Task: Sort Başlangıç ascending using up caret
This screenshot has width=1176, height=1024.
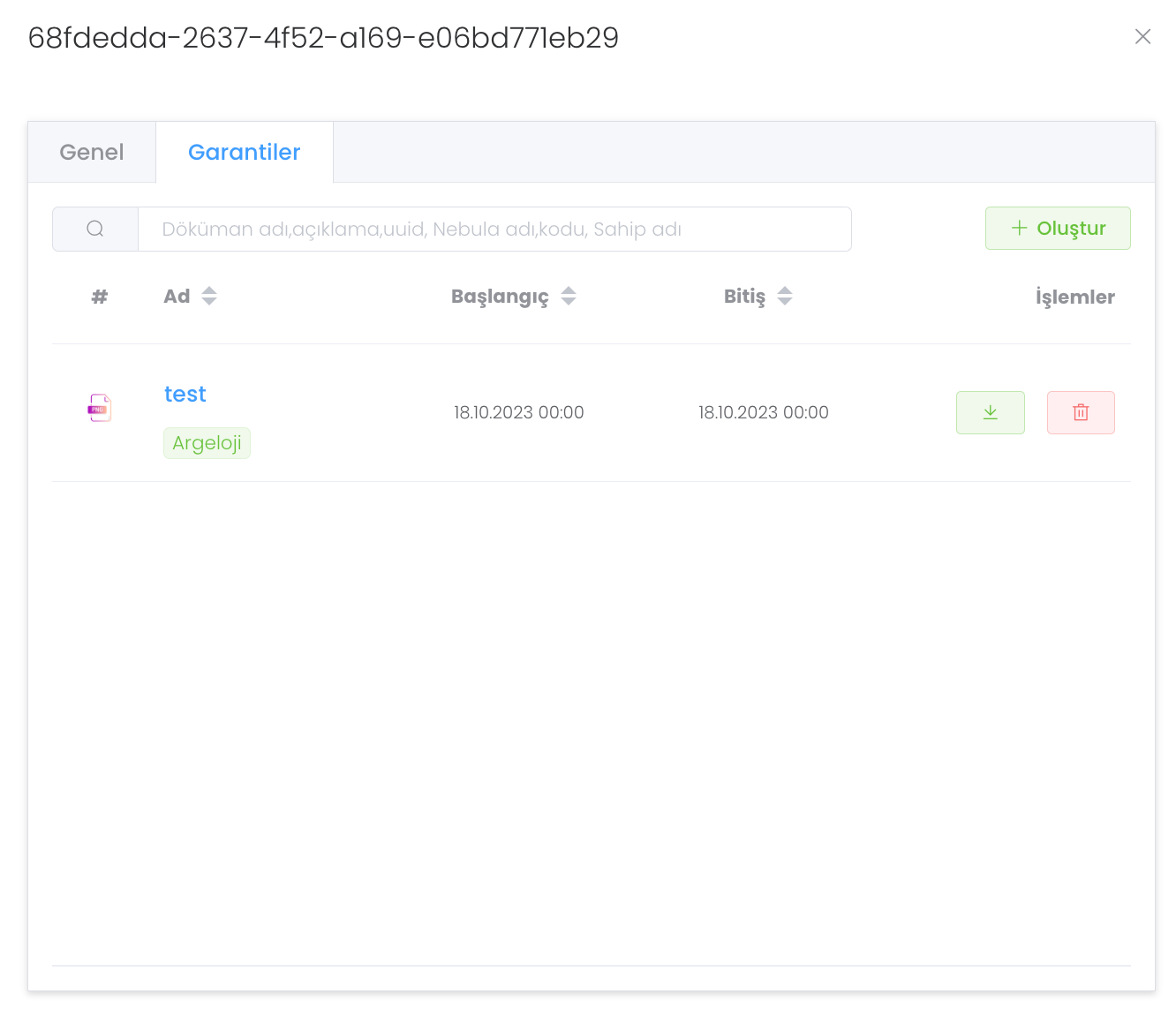Action: point(569,290)
